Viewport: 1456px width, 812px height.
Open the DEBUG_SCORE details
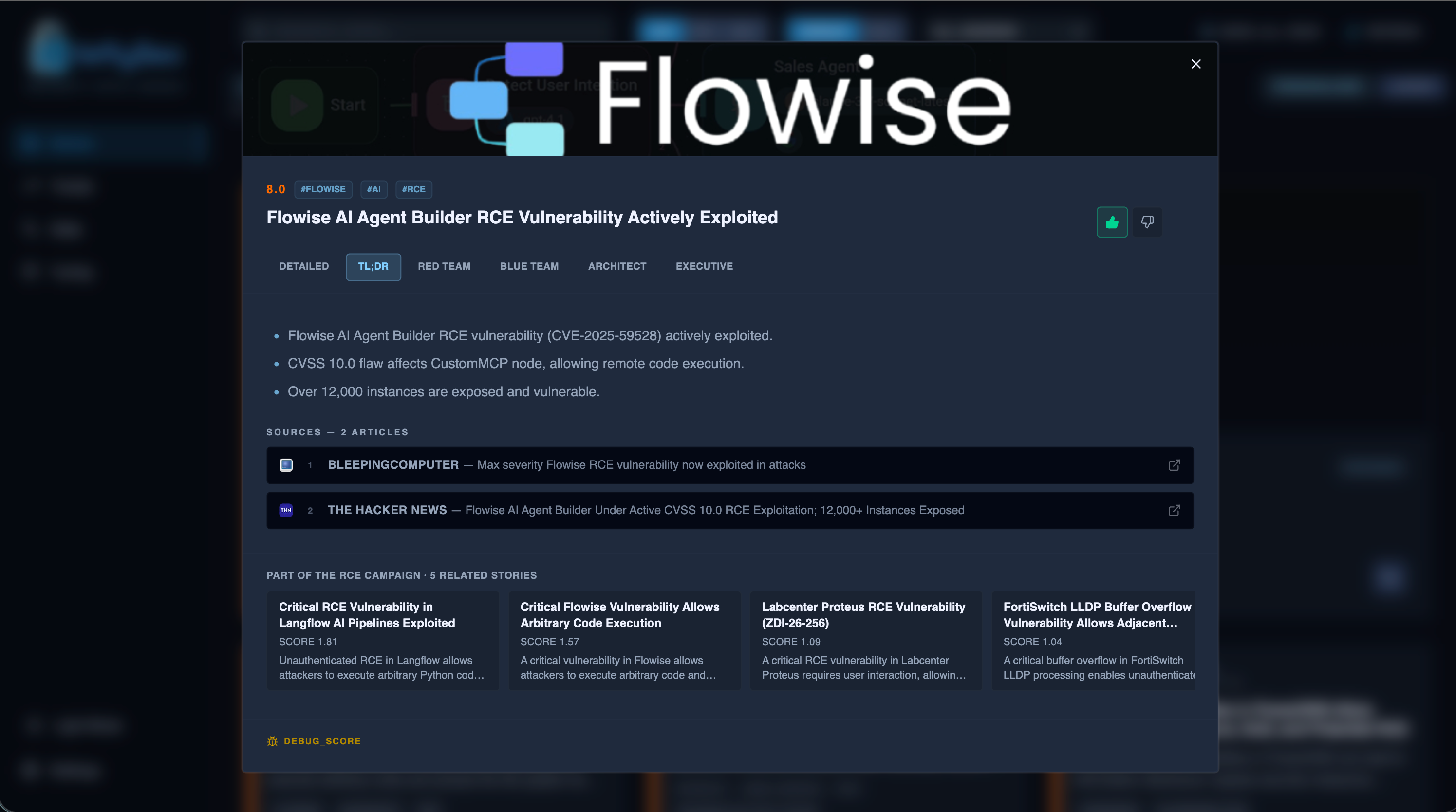pyautogui.click(x=322, y=741)
